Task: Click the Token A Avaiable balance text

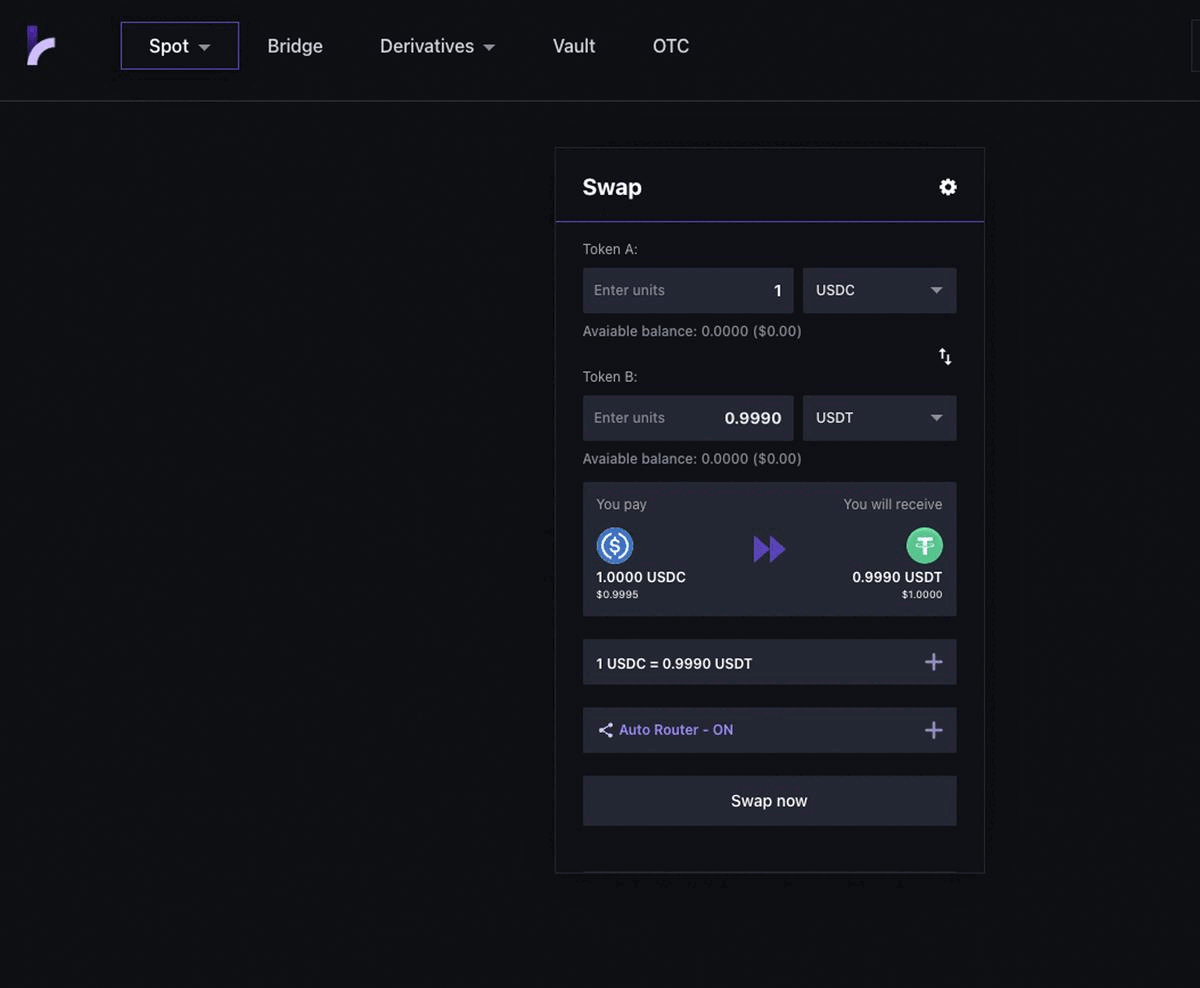Action: tap(692, 331)
